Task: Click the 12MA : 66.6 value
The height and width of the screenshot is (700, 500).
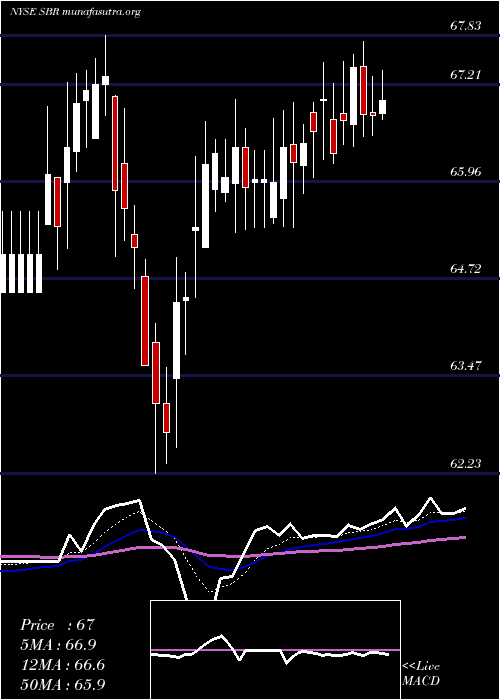Action: coord(63,665)
